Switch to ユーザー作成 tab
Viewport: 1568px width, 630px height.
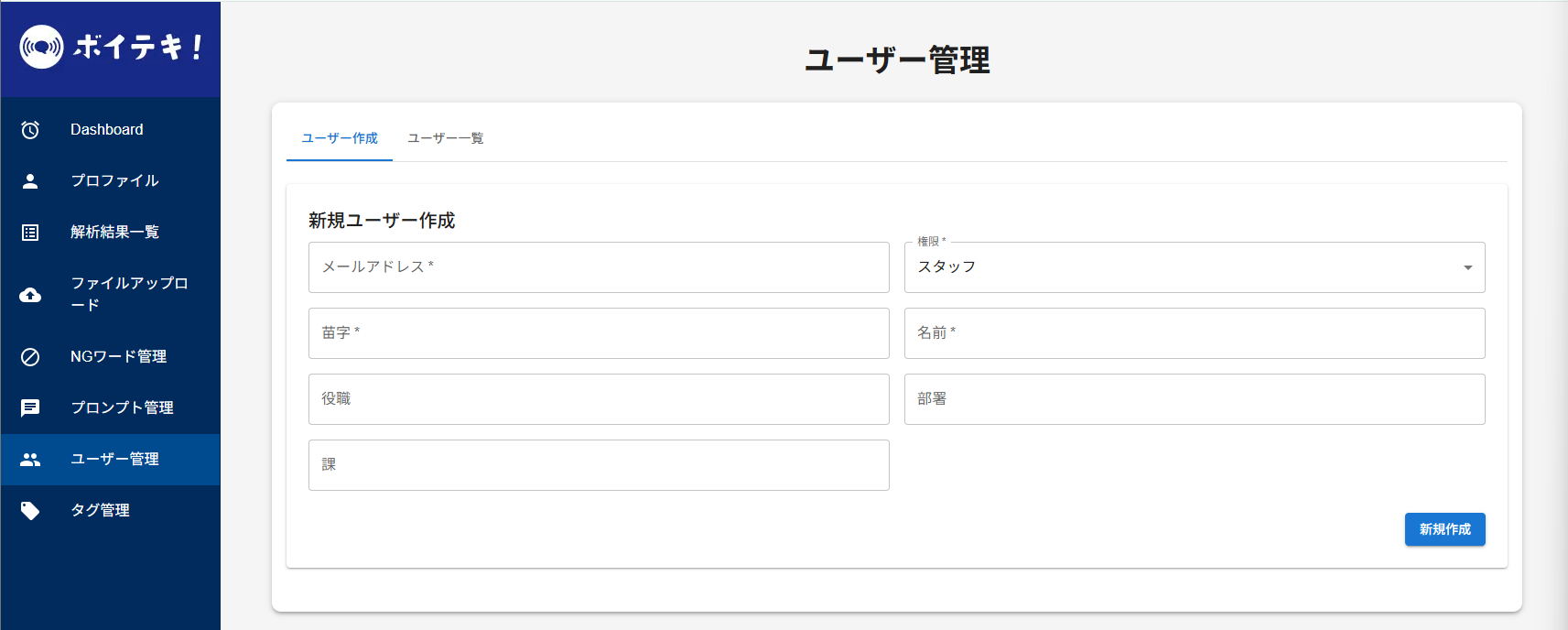(340, 138)
